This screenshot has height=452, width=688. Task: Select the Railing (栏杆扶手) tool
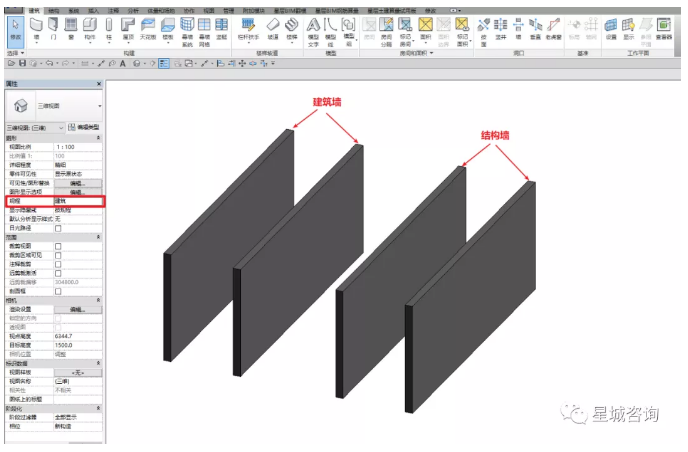[248, 29]
